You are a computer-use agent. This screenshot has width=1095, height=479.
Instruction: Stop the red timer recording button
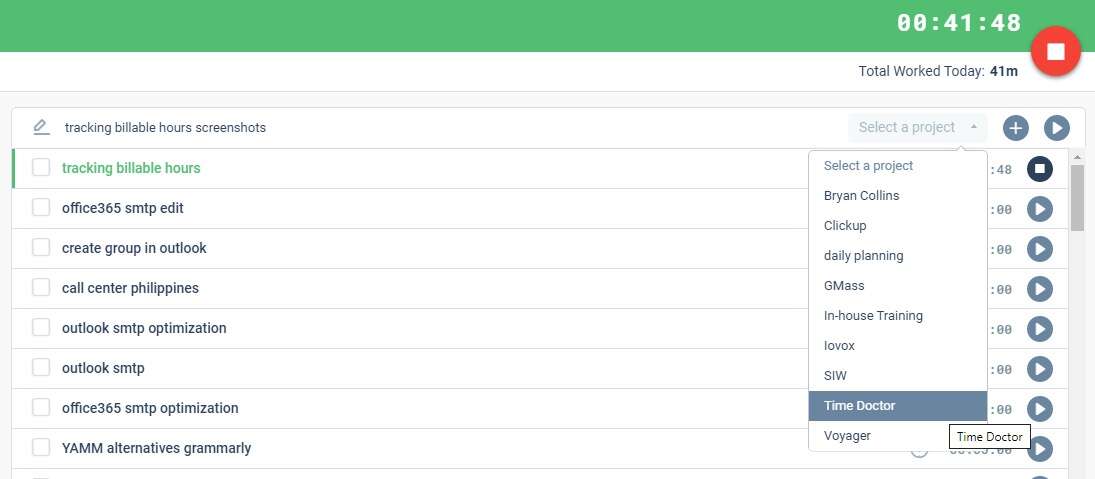click(1056, 51)
